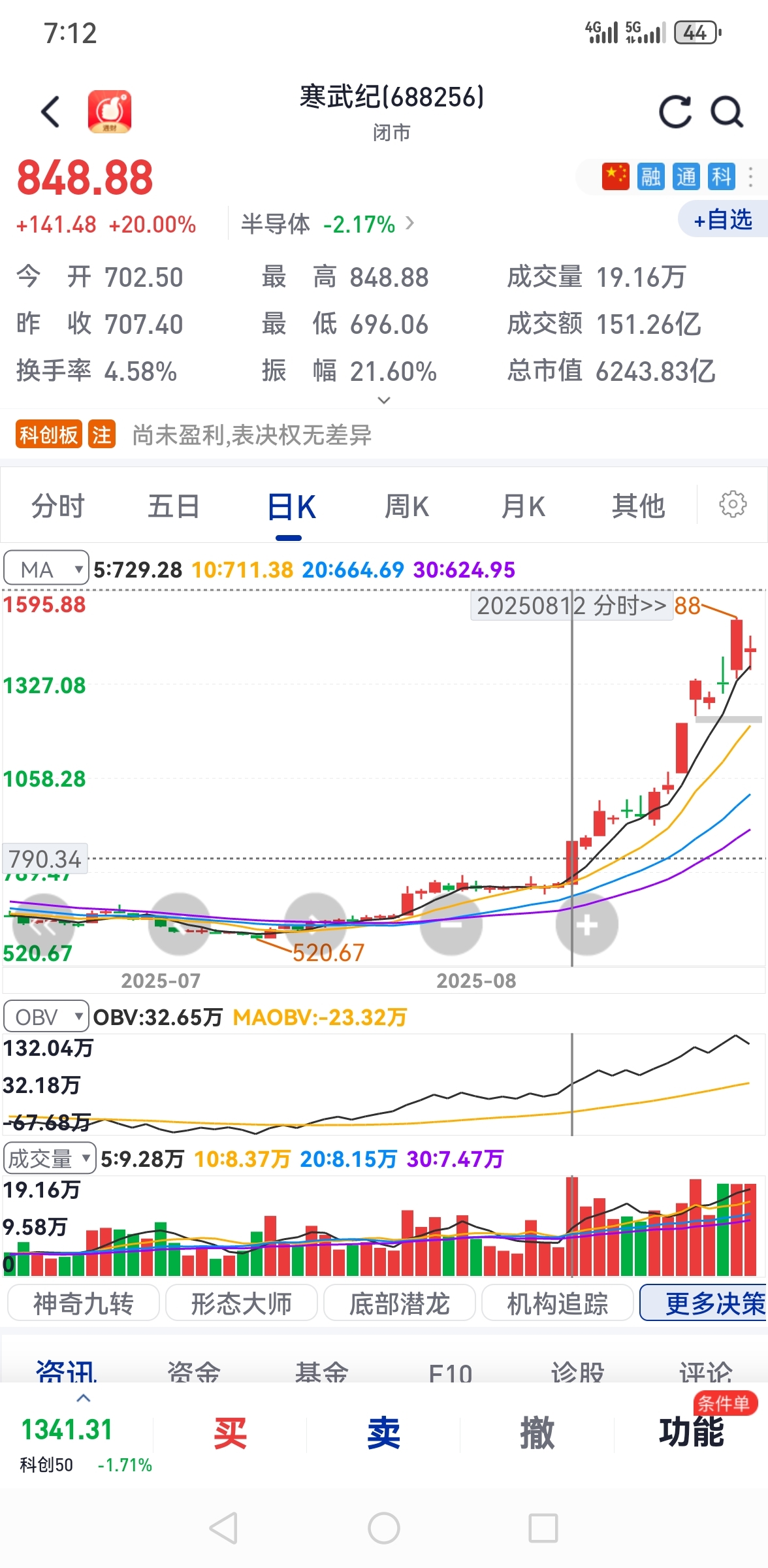
Task: Open 更多决策 more strategies button
Action: tap(704, 1303)
